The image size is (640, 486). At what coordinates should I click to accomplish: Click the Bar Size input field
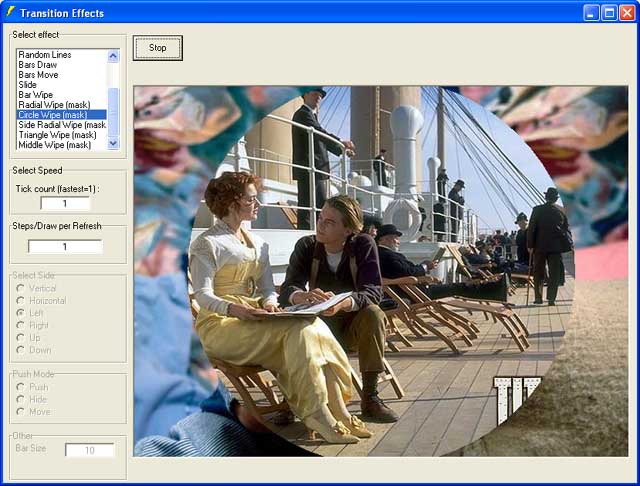[x=89, y=450]
